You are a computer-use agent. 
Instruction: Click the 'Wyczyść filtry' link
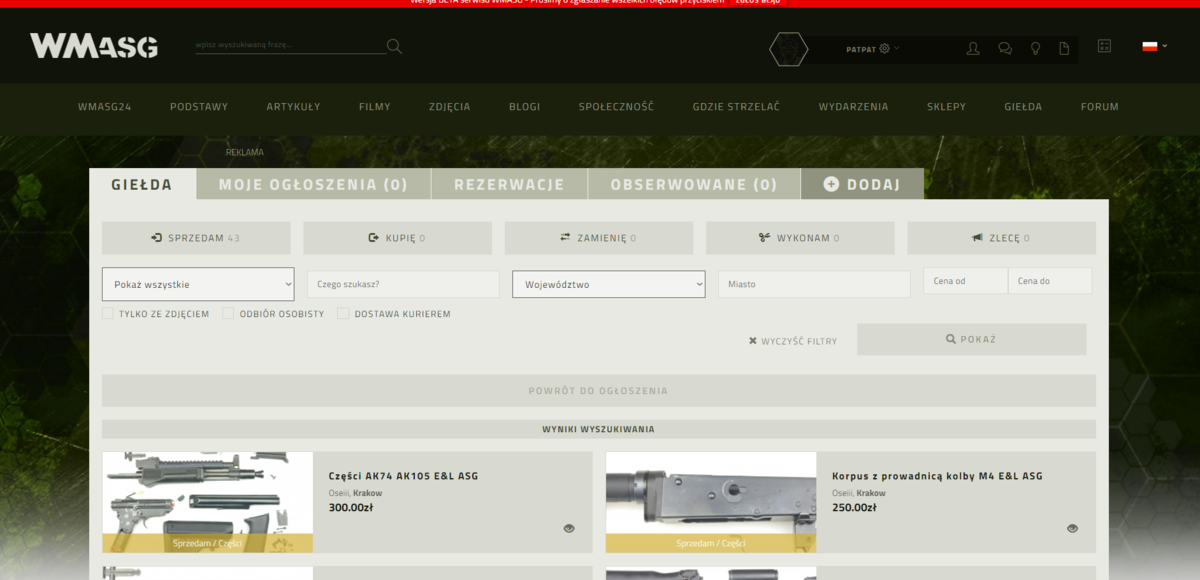coord(793,341)
